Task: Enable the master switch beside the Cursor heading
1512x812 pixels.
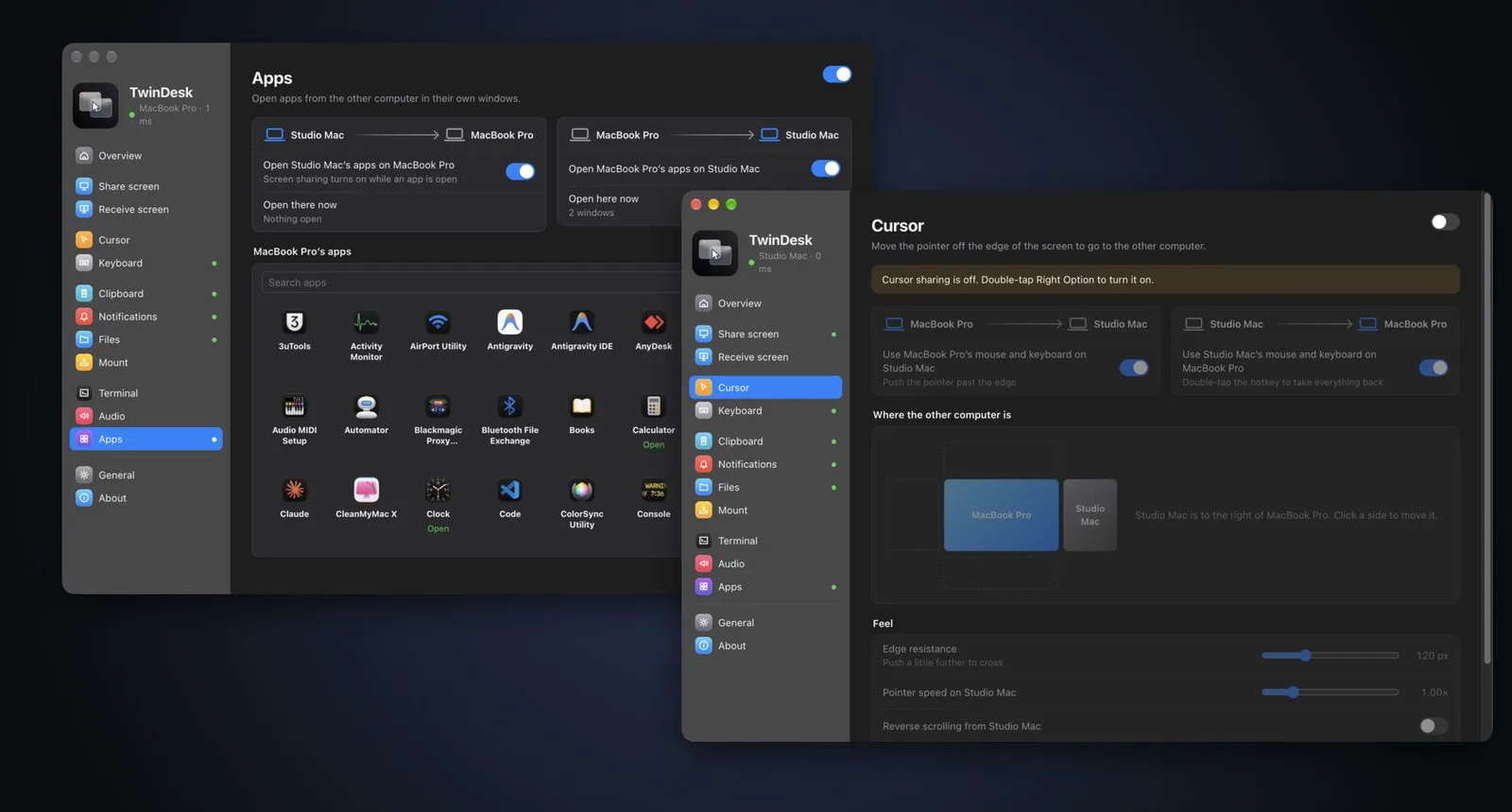Action: [x=1445, y=222]
